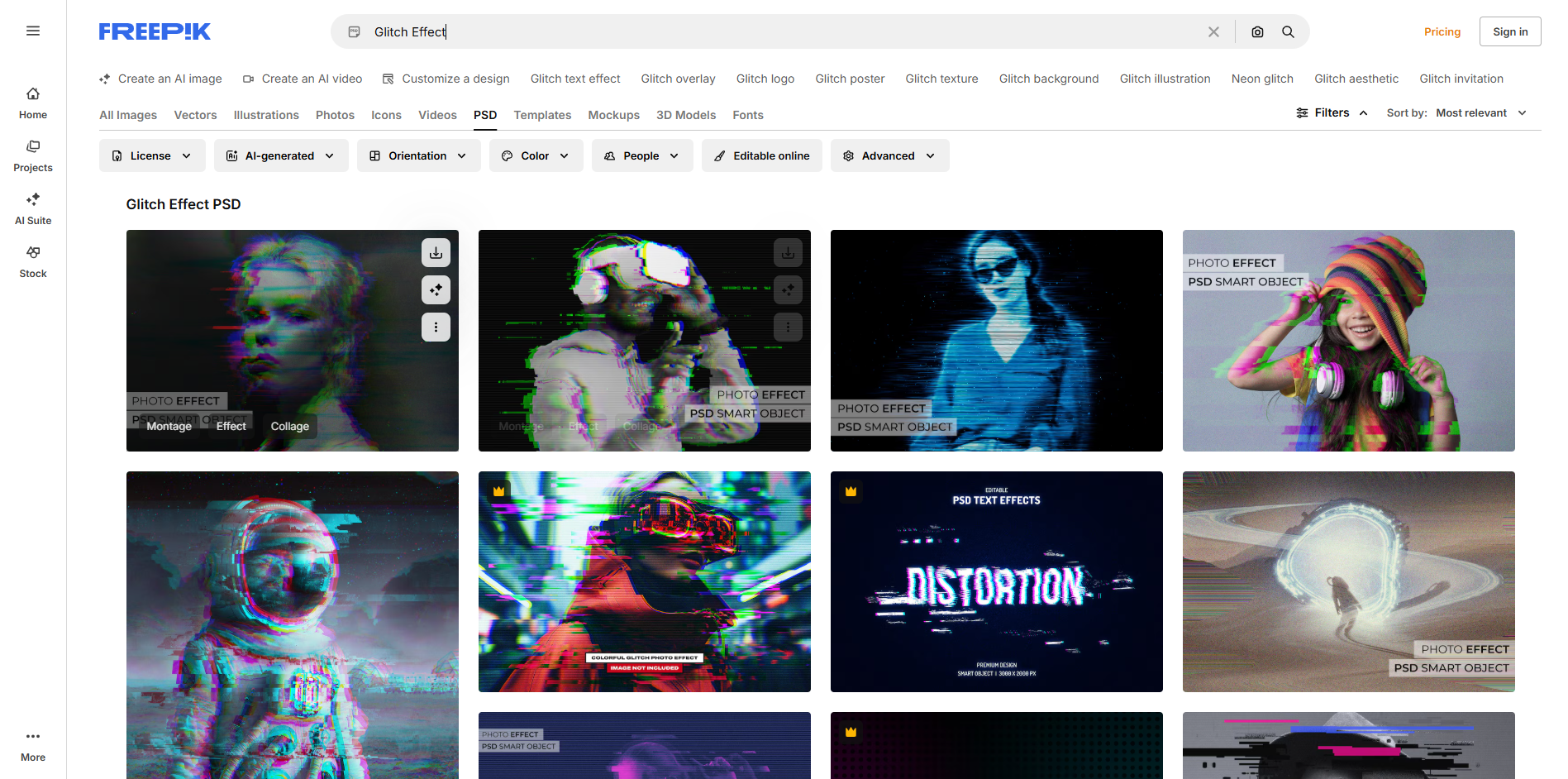Select the AI edit sparkle icon on first thumbnail
The image size is (1568, 779).
pyautogui.click(x=436, y=289)
